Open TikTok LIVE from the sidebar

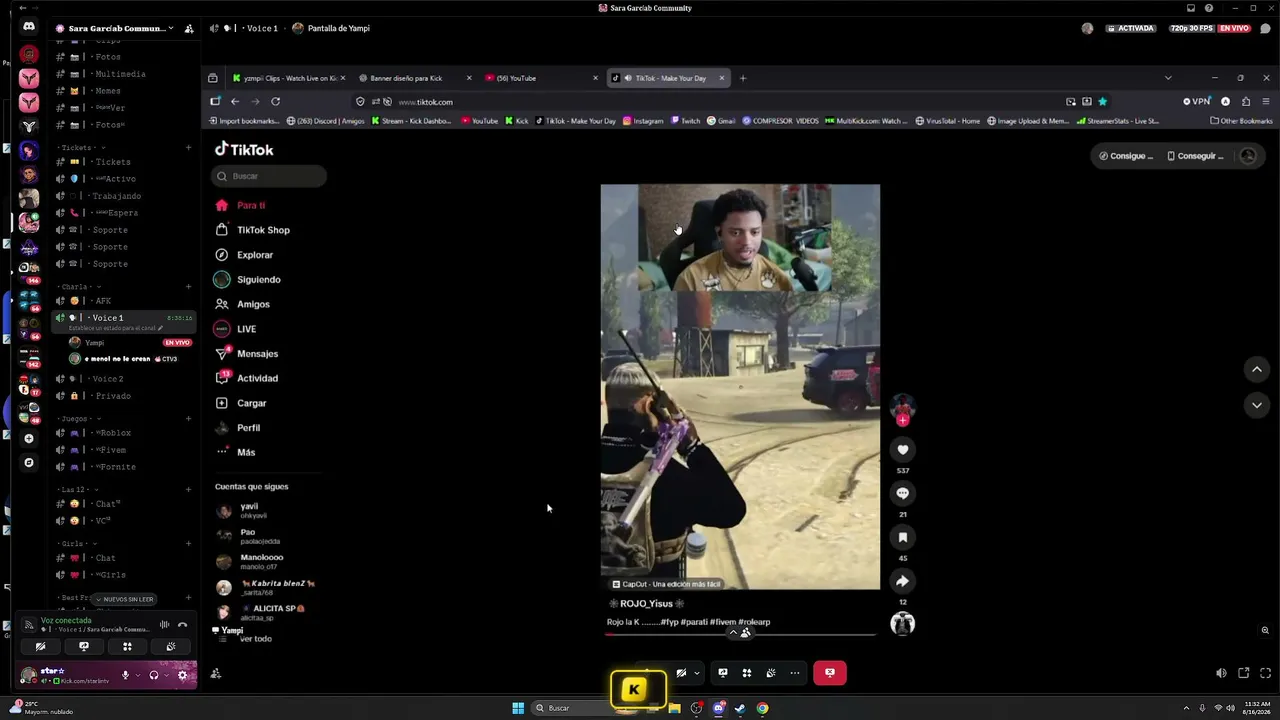click(245, 329)
